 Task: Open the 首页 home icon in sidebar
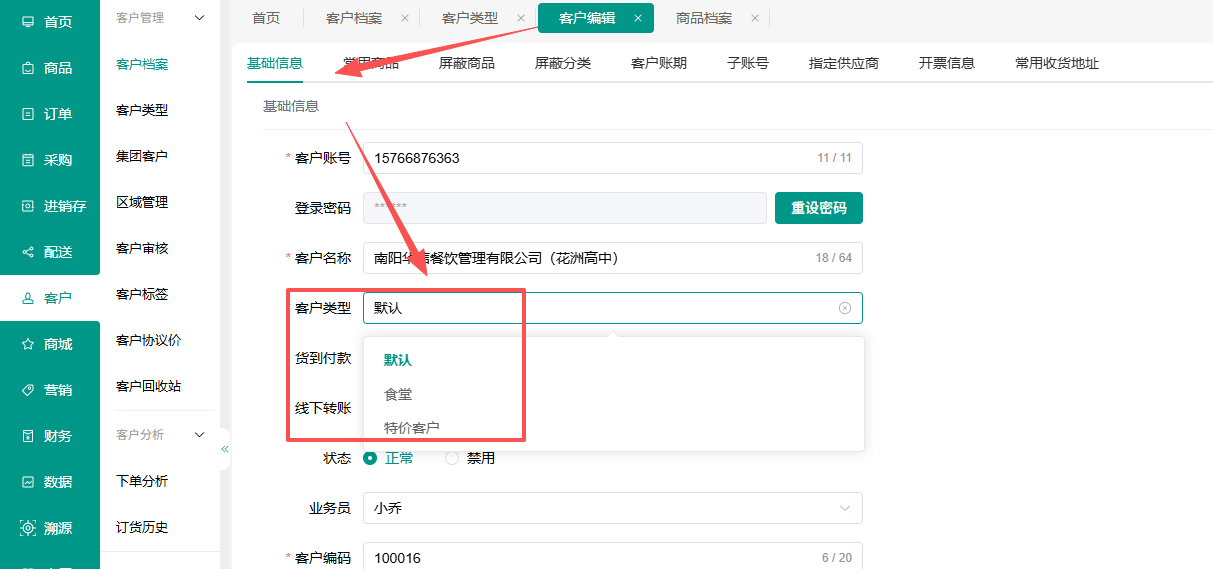[28, 21]
